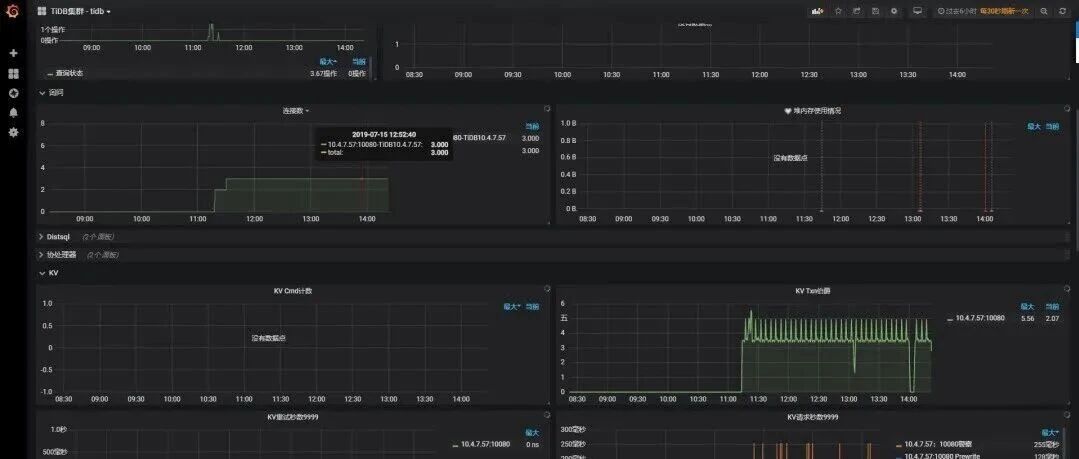Switch to TV view mode with monitor icon
1079x459 pixels.
click(917, 11)
